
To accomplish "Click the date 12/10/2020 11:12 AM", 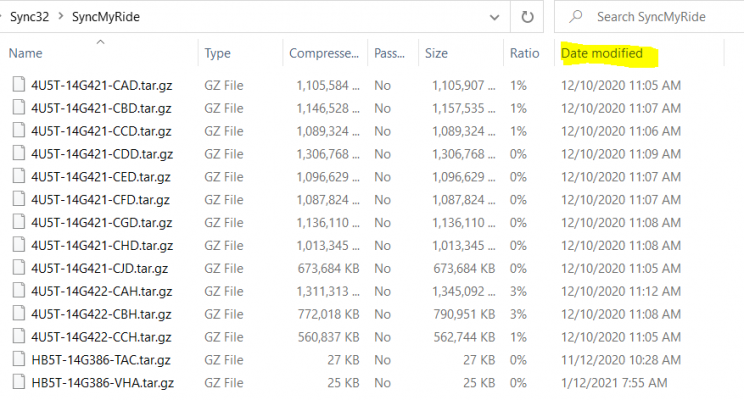I will [x=621, y=291].
